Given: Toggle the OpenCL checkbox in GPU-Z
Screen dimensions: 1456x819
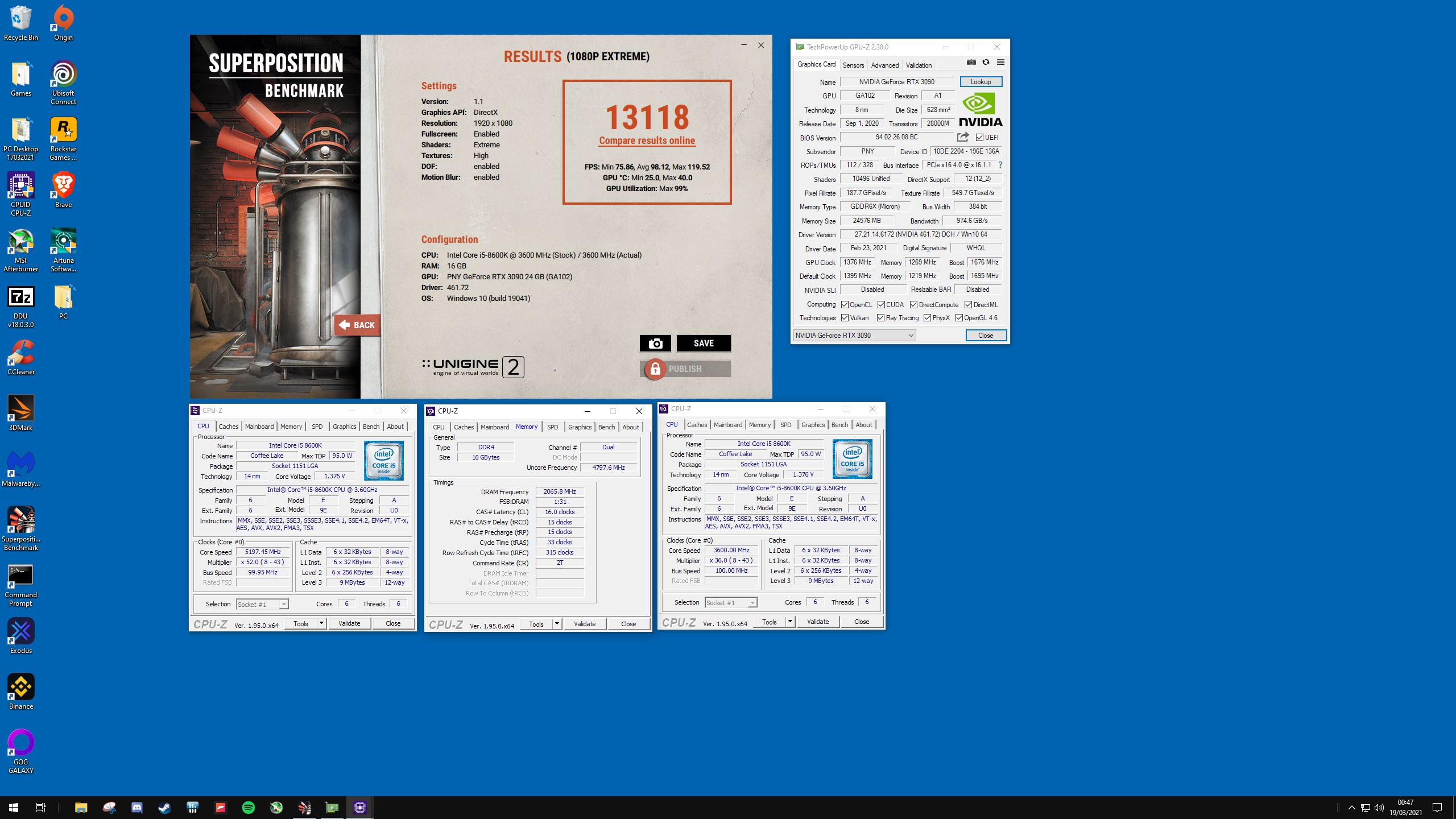Looking at the screenshot, I should [x=845, y=305].
